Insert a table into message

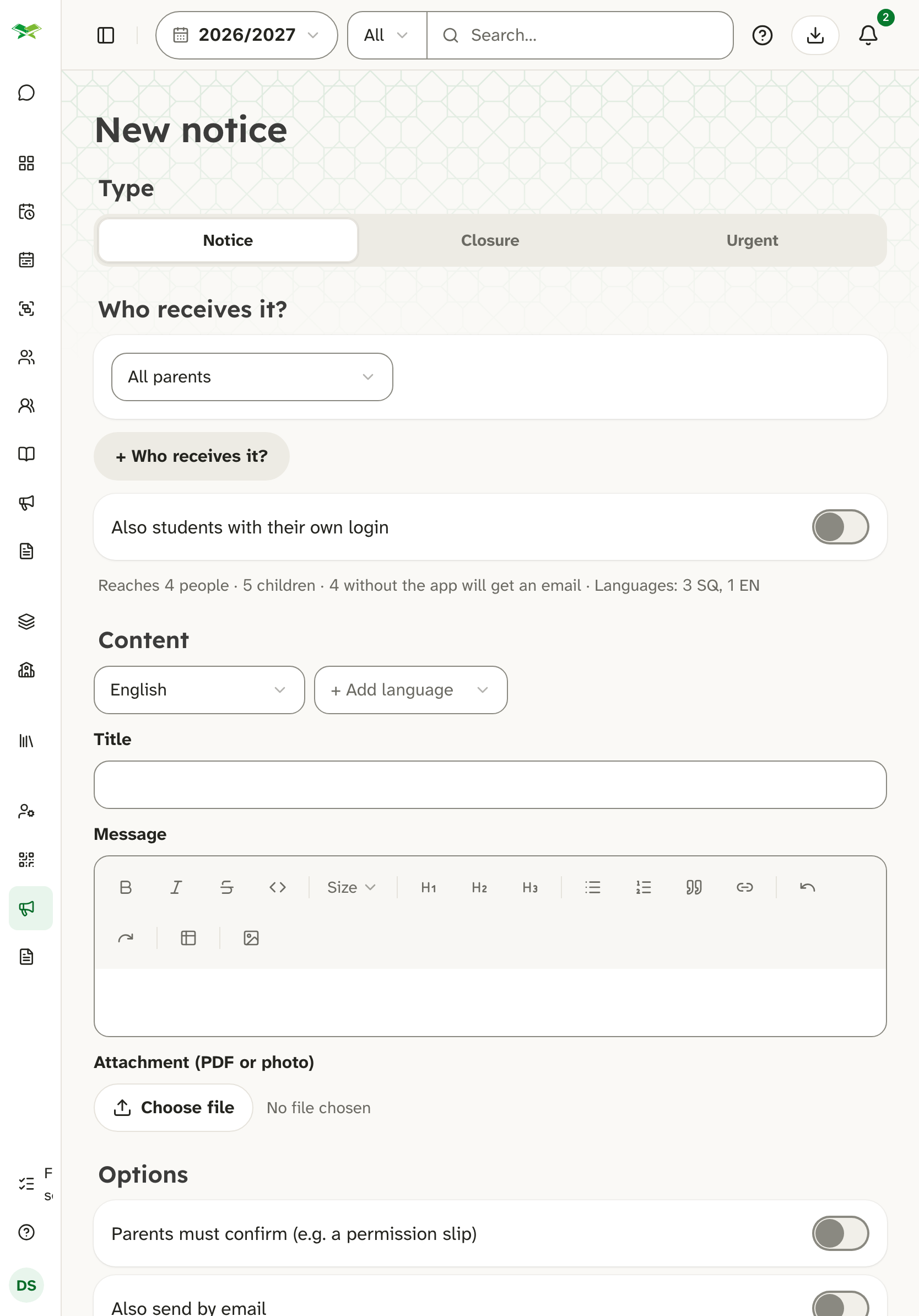pyautogui.click(x=188, y=938)
